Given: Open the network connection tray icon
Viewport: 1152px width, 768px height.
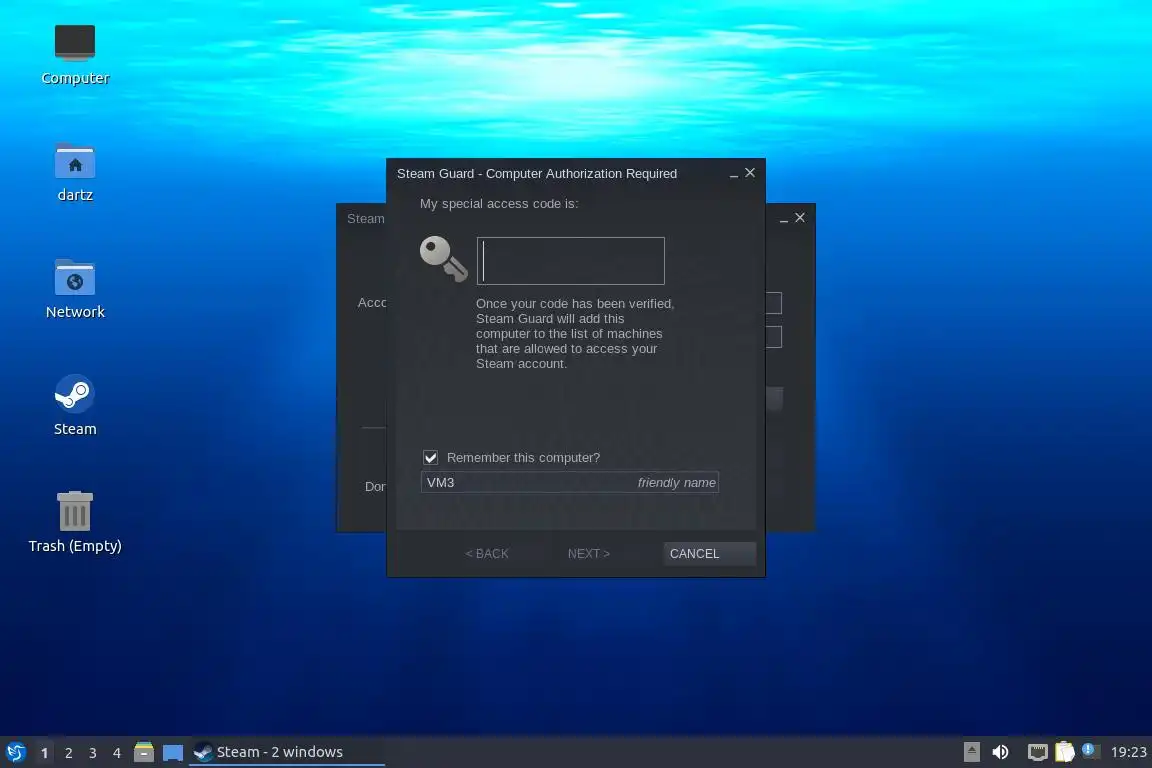Looking at the screenshot, I should pos(1037,752).
